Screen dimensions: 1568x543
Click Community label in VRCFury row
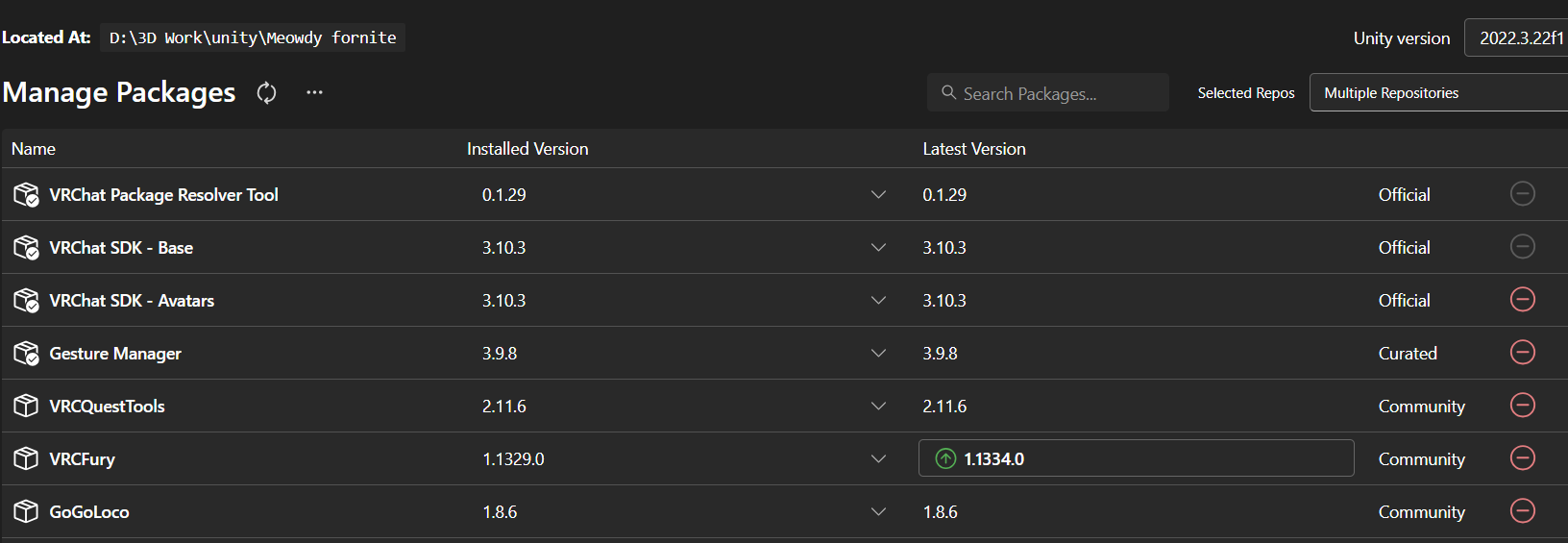coord(1422,459)
